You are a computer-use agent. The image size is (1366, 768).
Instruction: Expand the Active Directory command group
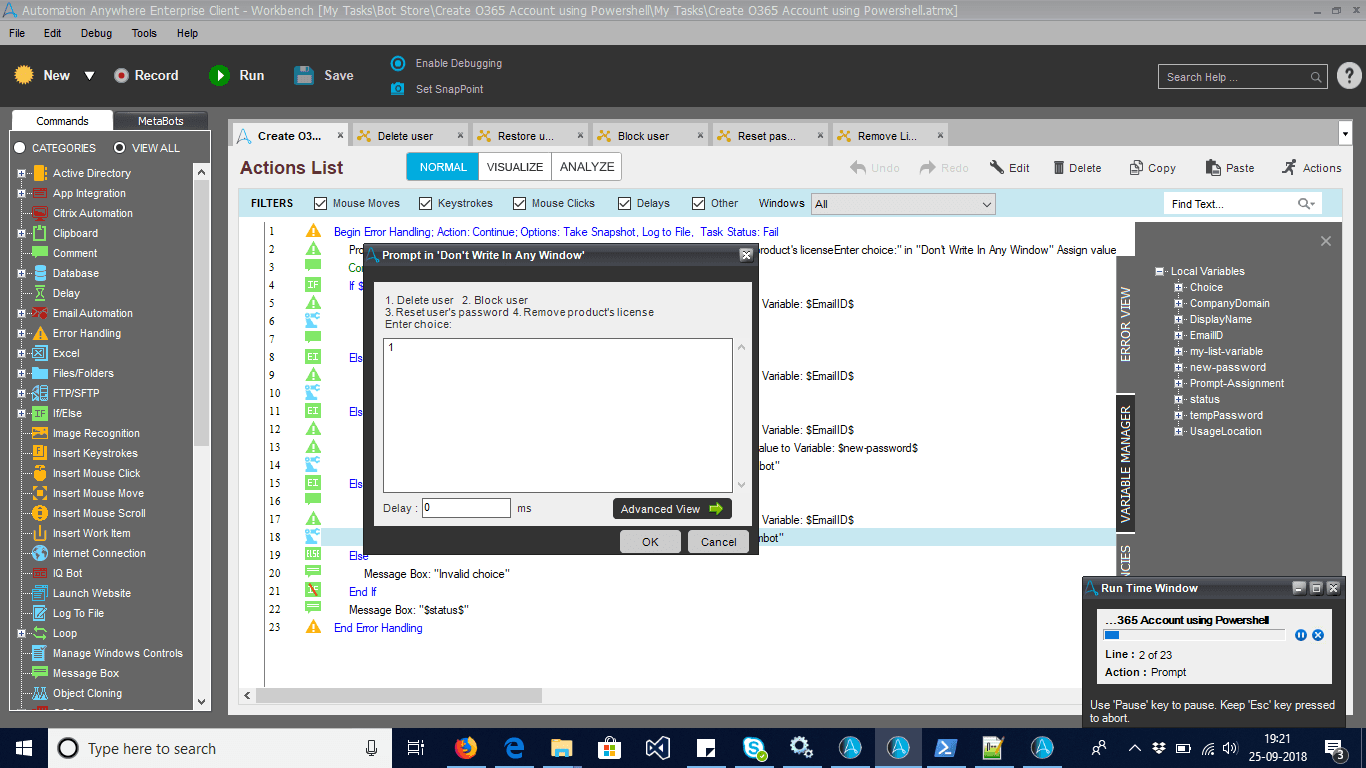point(22,173)
